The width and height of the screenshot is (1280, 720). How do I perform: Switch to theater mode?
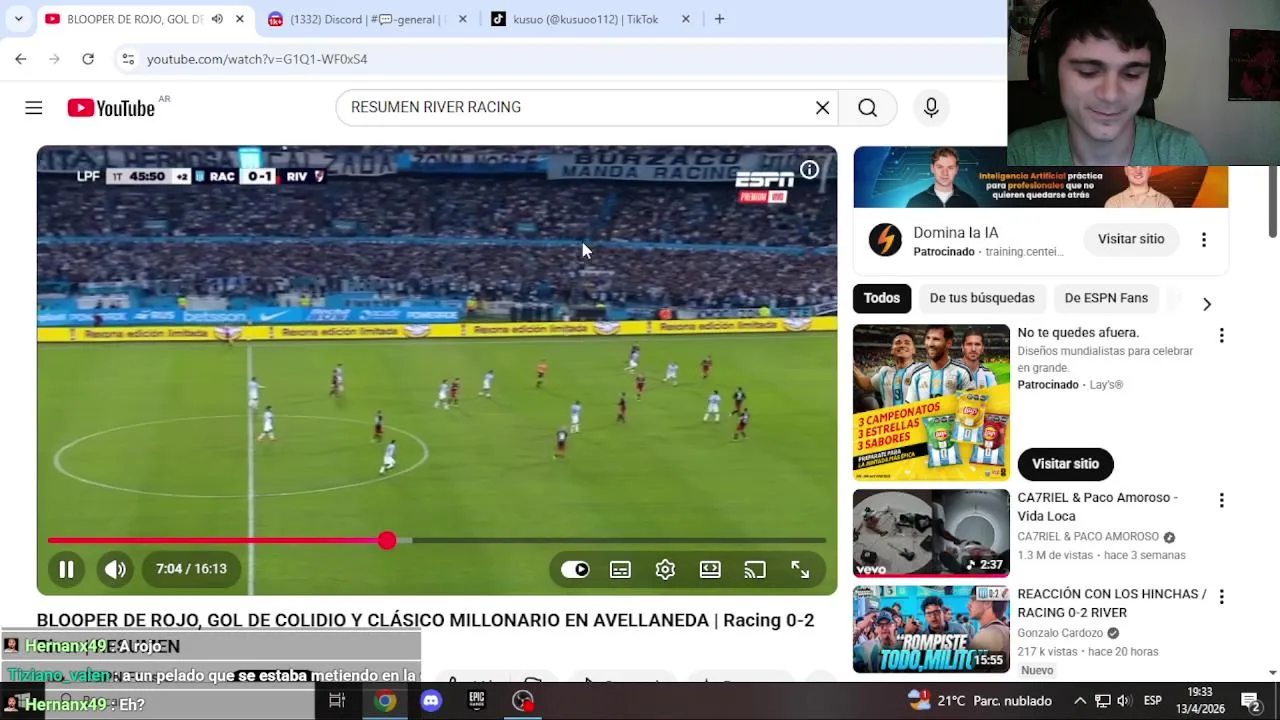click(710, 569)
